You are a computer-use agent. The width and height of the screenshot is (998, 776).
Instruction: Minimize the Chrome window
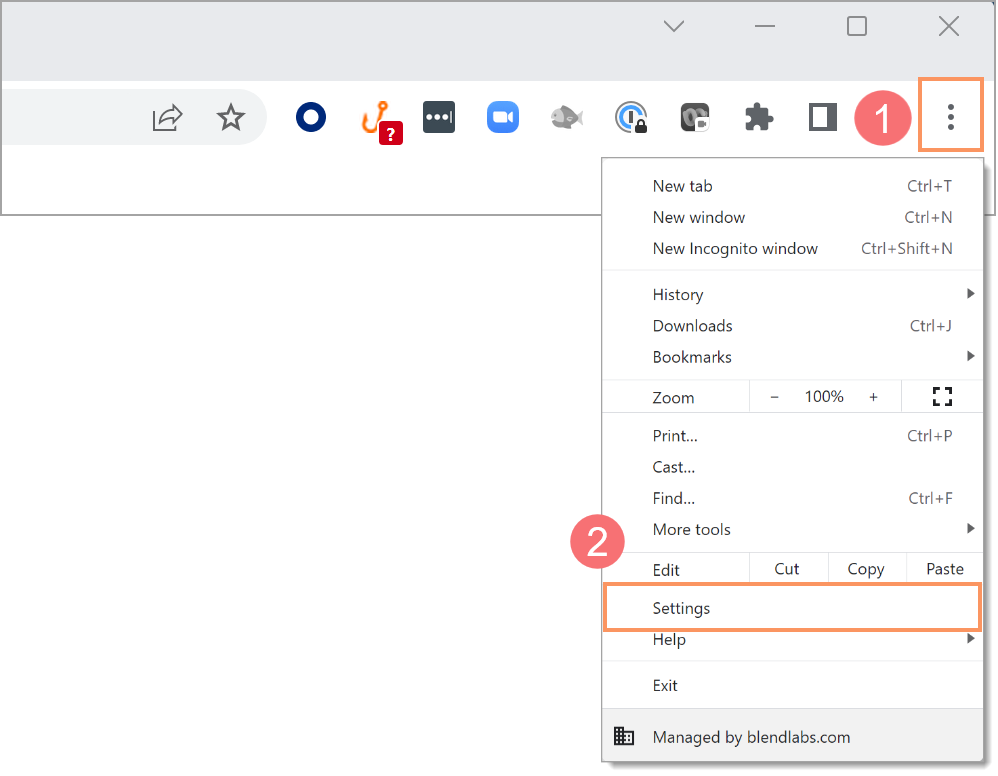764,26
